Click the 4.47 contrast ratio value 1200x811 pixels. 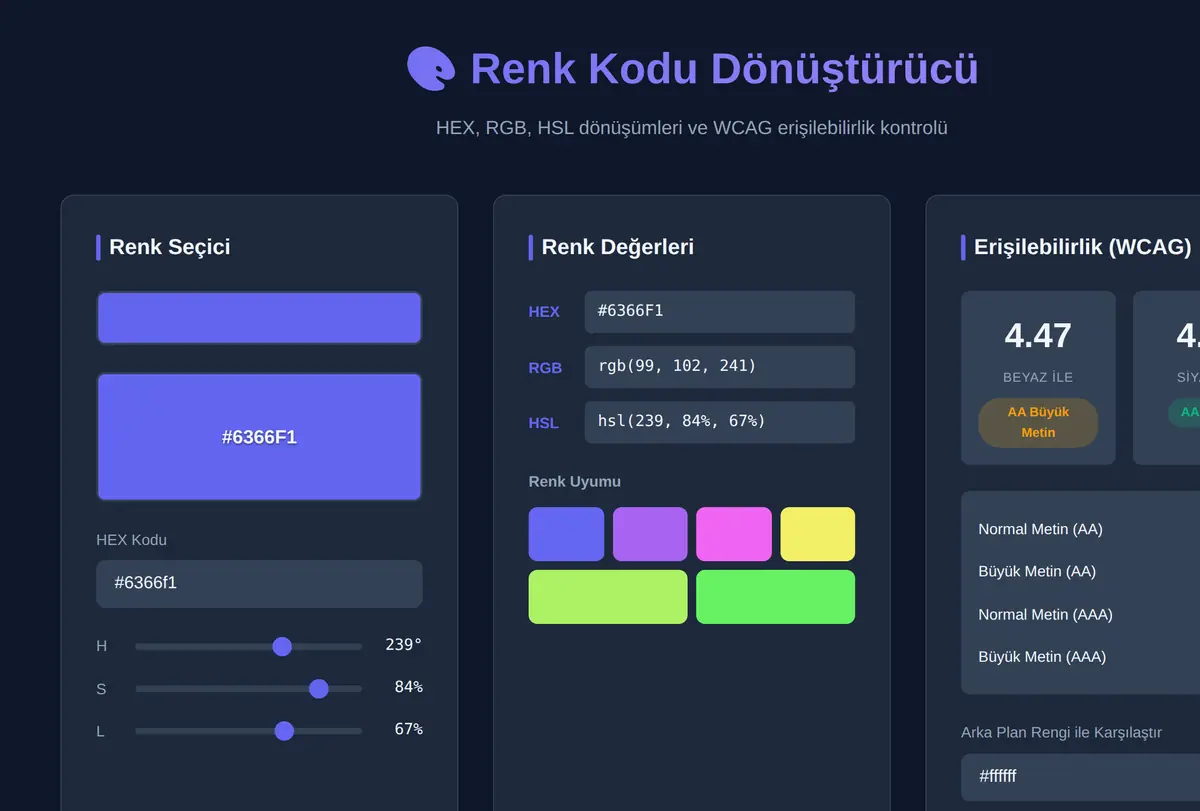click(x=1038, y=336)
